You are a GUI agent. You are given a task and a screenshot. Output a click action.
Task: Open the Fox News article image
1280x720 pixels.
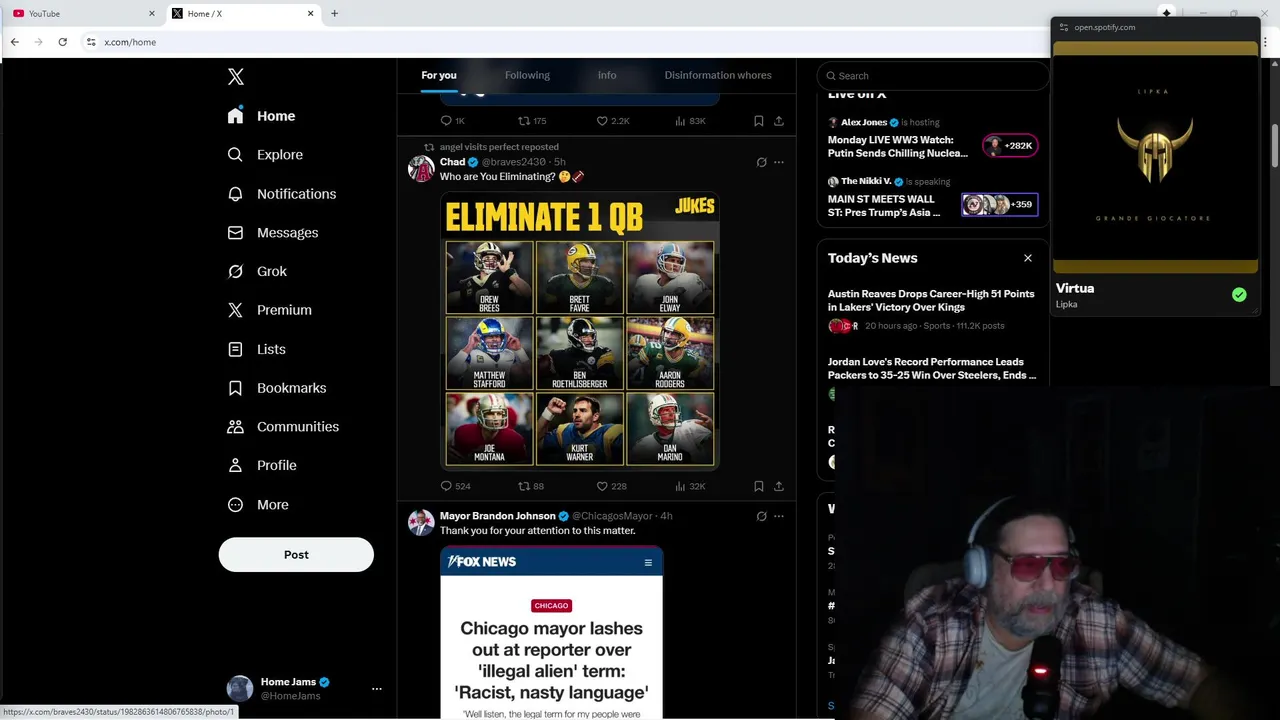(551, 633)
